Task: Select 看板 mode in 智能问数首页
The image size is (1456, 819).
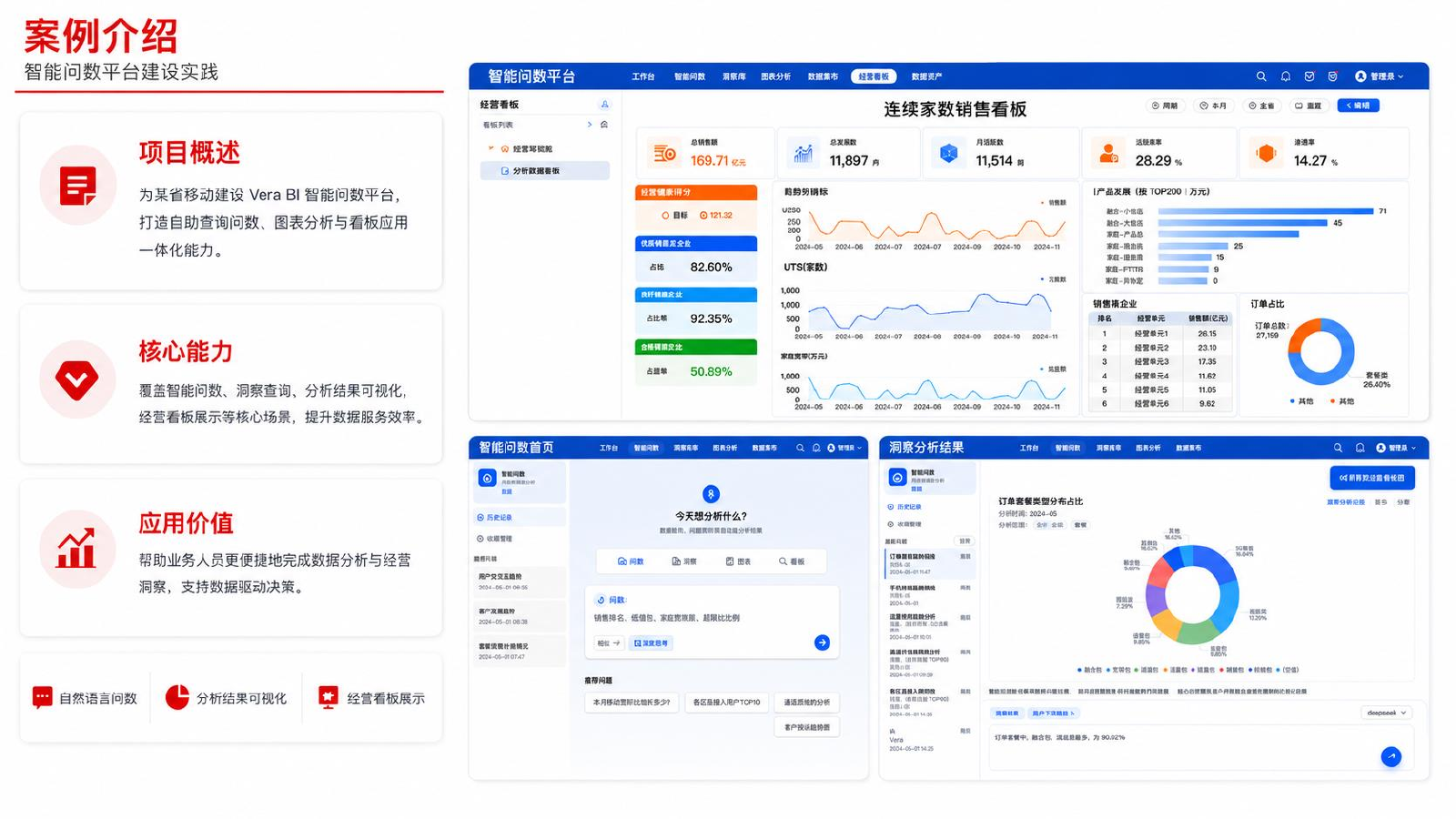Action: (792, 561)
